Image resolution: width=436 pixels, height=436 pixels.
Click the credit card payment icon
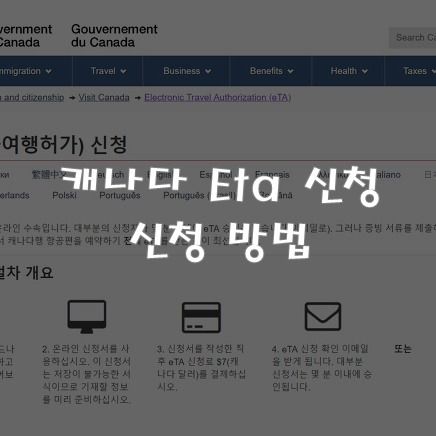(x=201, y=317)
